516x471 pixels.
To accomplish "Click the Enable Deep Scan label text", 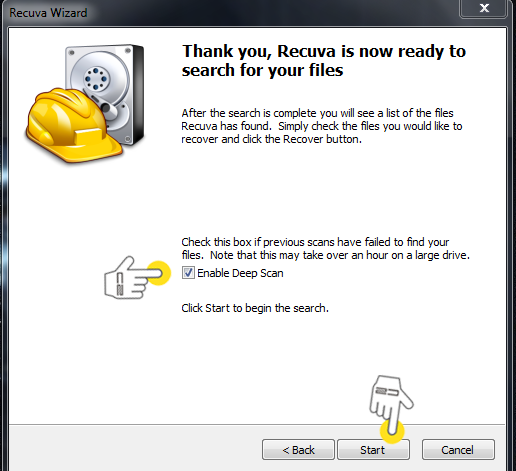I will (240, 273).
